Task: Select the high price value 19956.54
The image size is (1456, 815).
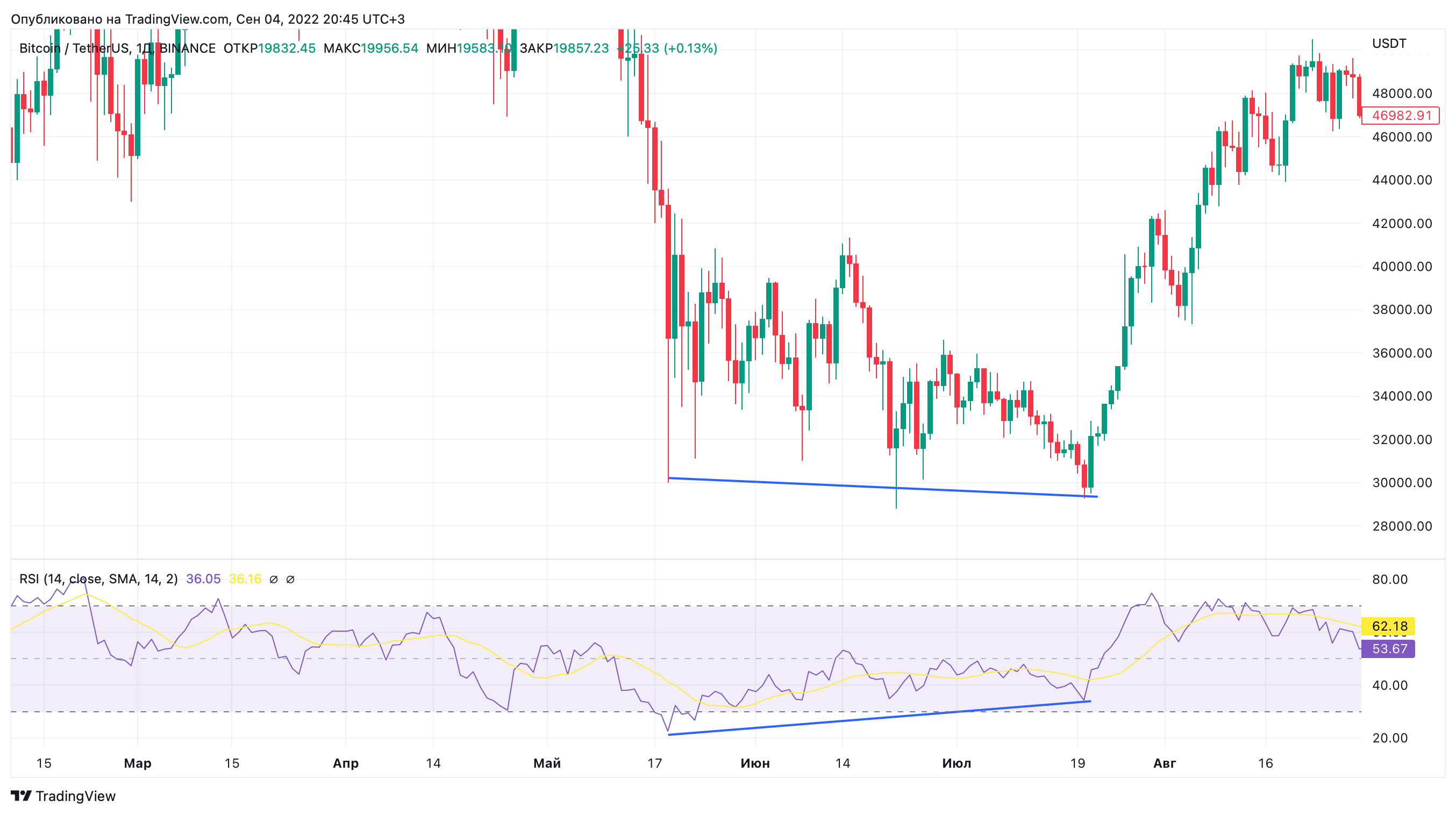Action: tap(389, 48)
